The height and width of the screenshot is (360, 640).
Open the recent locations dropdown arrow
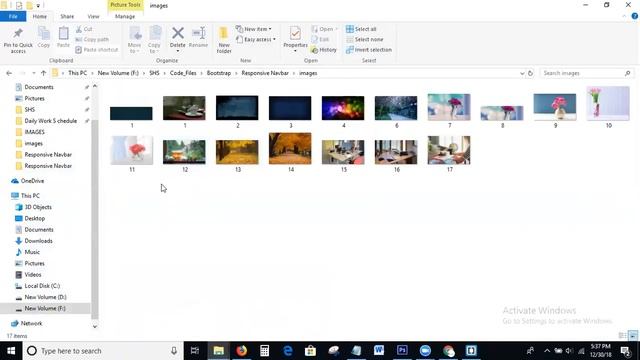33,73
